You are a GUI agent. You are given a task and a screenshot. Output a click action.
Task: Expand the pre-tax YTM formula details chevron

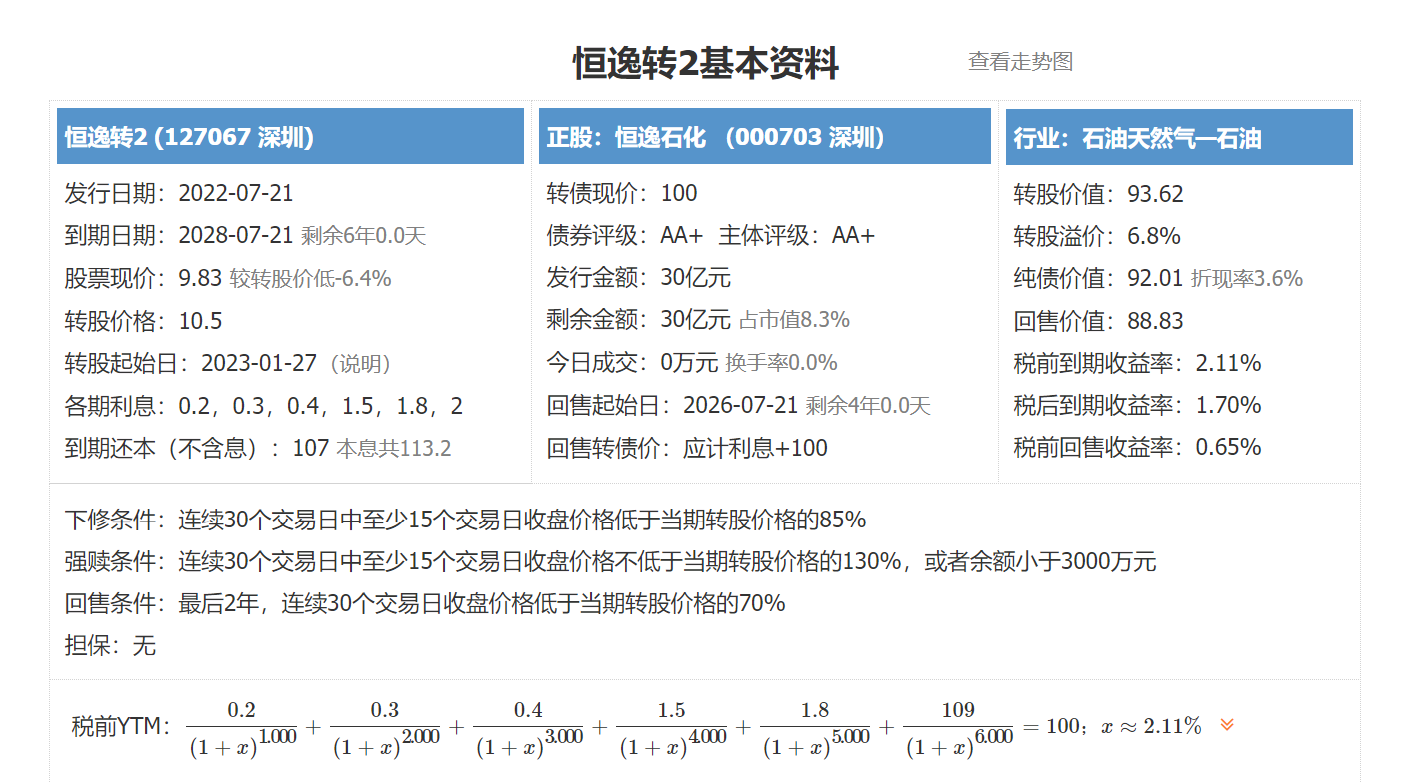coord(1227,725)
